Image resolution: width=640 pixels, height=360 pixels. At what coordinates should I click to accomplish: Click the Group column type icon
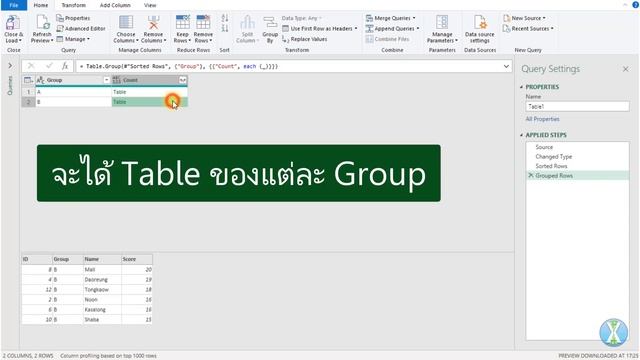pos(40,80)
